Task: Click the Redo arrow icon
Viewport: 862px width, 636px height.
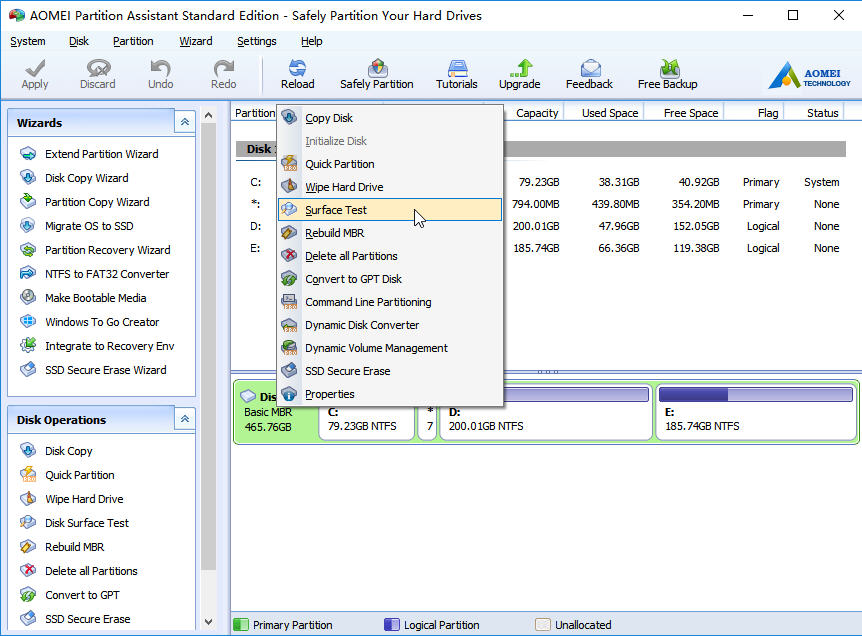Action: (223, 69)
